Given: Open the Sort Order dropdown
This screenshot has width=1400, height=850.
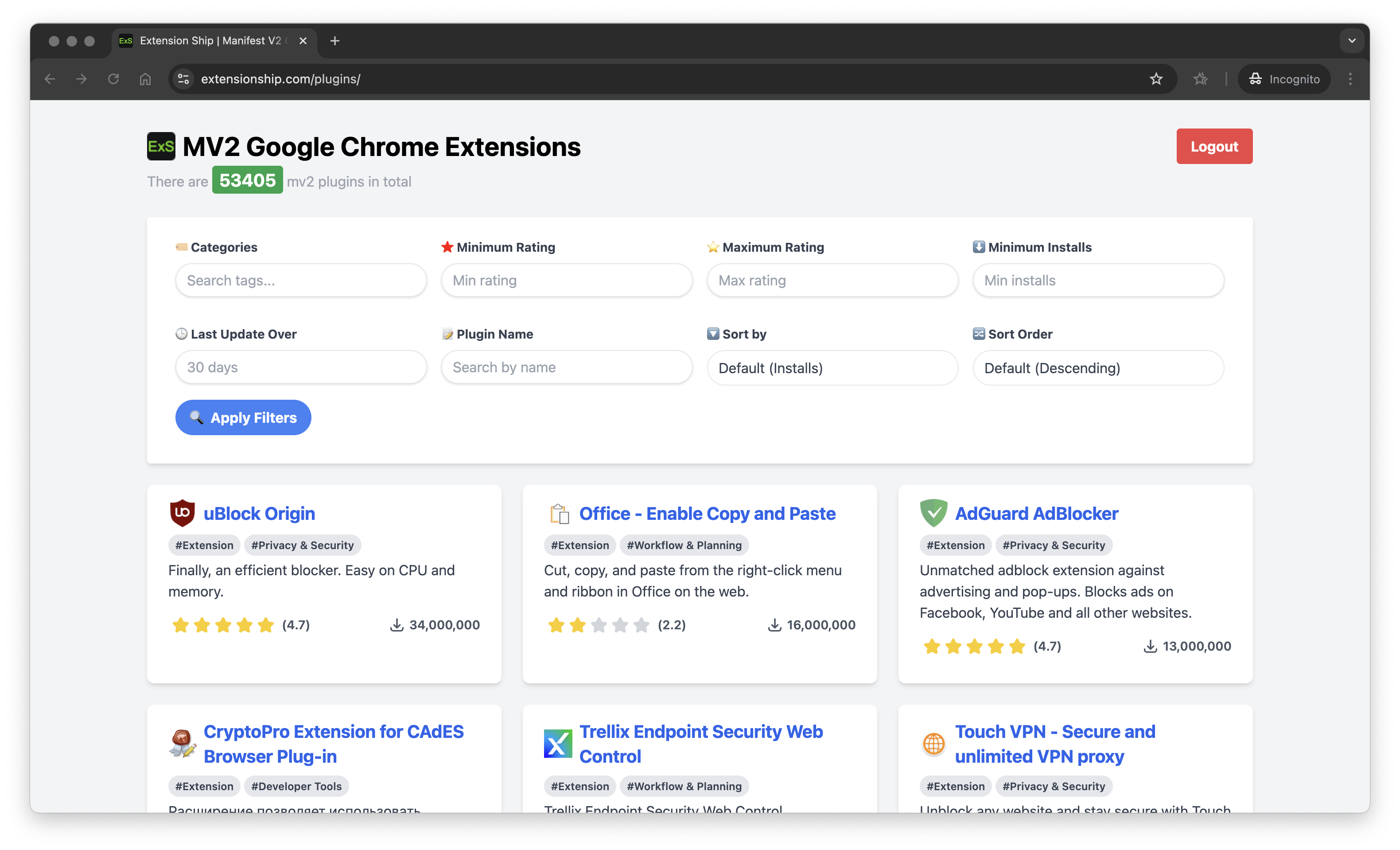Looking at the screenshot, I should coord(1098,368).
